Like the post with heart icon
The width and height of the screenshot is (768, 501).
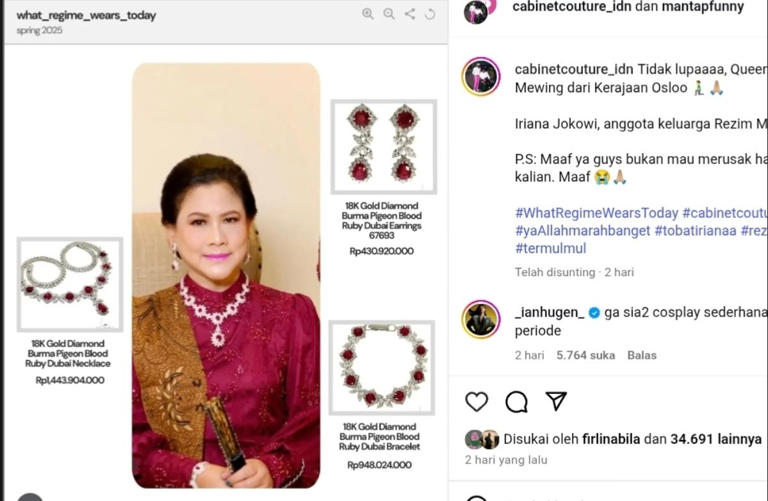(x=477, y=402)
